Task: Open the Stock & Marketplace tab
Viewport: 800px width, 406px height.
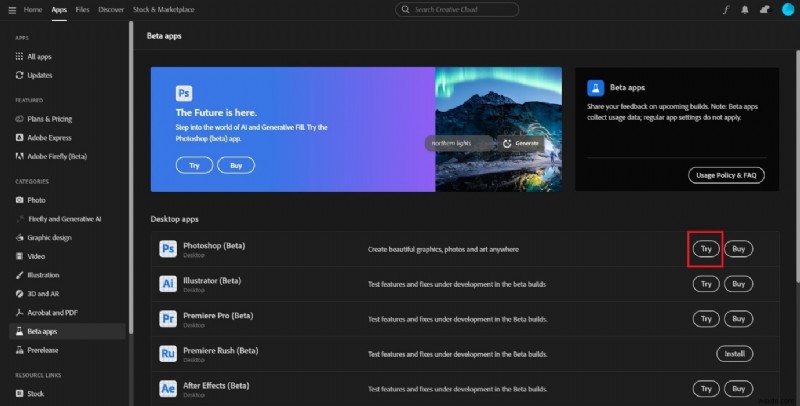Action: tap(163, 10)
